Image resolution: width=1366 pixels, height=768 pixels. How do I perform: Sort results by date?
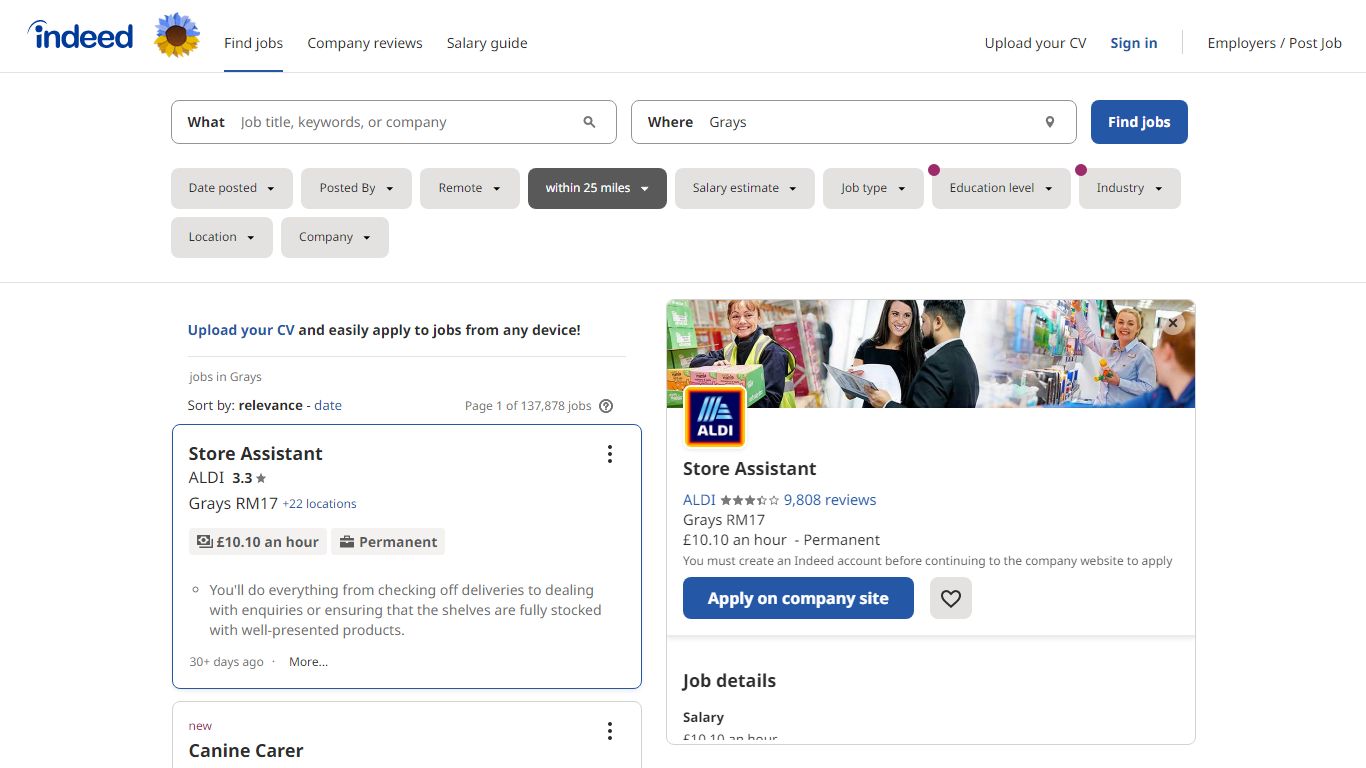pos(328,406)
